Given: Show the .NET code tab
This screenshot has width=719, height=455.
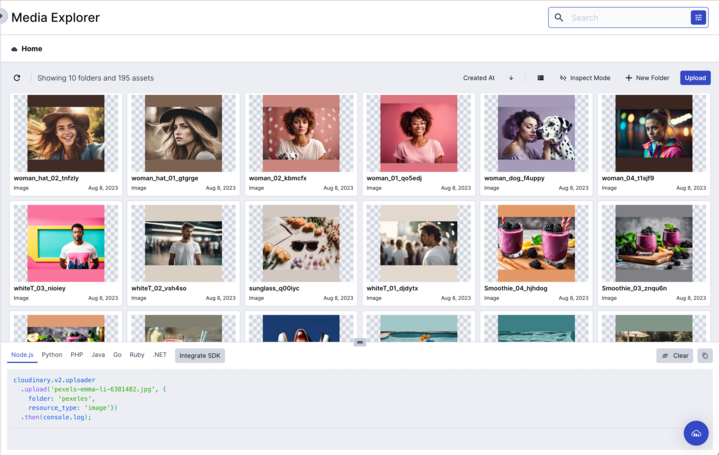Looking at the screenshot, I should (x=160, y=355).
